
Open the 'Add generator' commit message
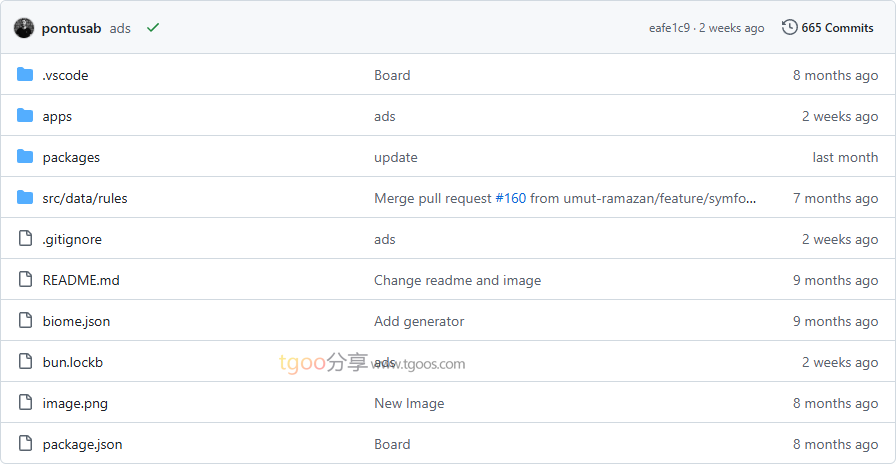419,321
